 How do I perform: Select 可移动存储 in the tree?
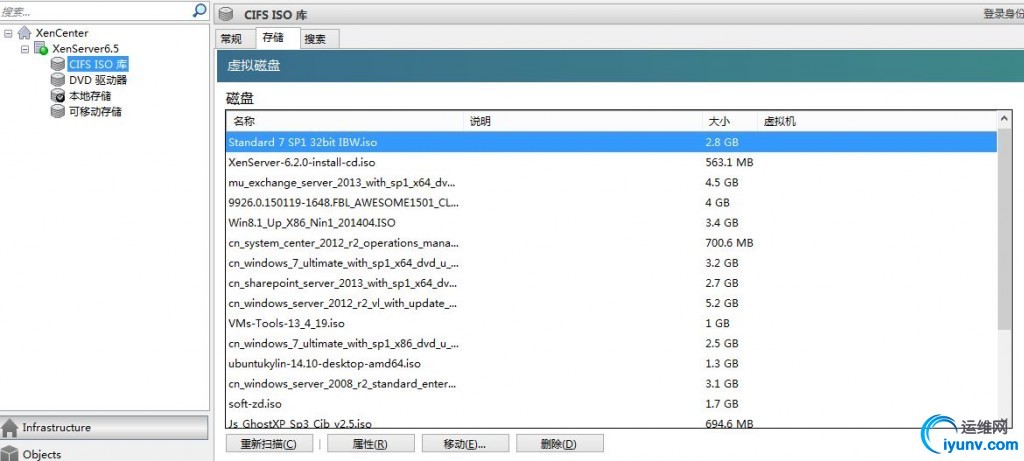click(95, 111)
